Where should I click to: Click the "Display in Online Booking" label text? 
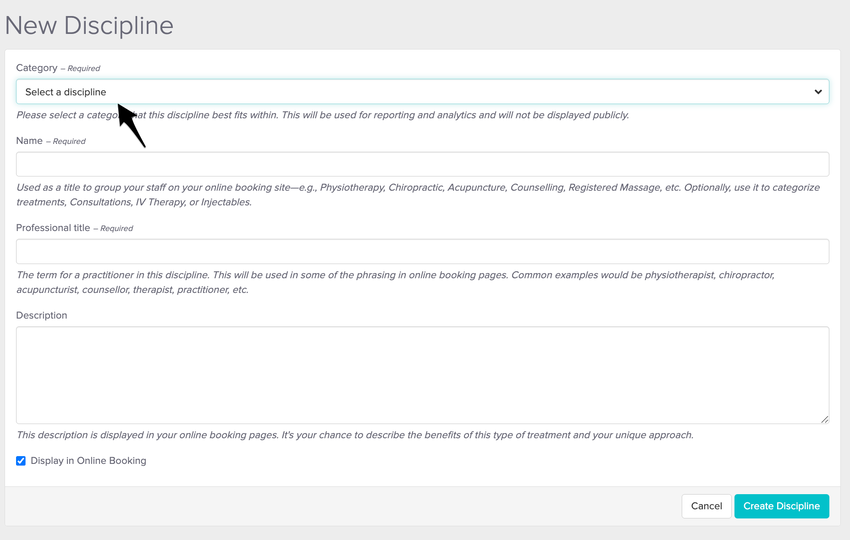coord(88,461)
